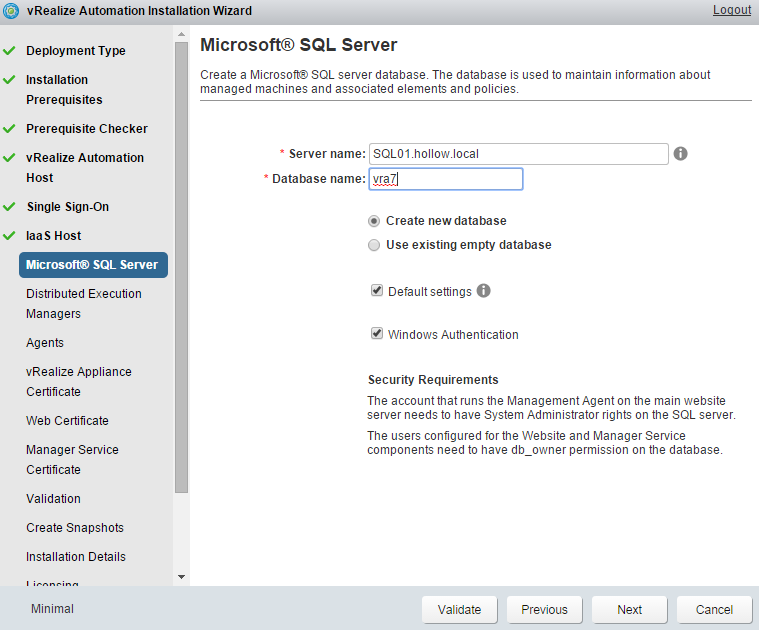759x630 pixels.
Task: Click the info icon next to Default settings
Action: click(484, 291)
